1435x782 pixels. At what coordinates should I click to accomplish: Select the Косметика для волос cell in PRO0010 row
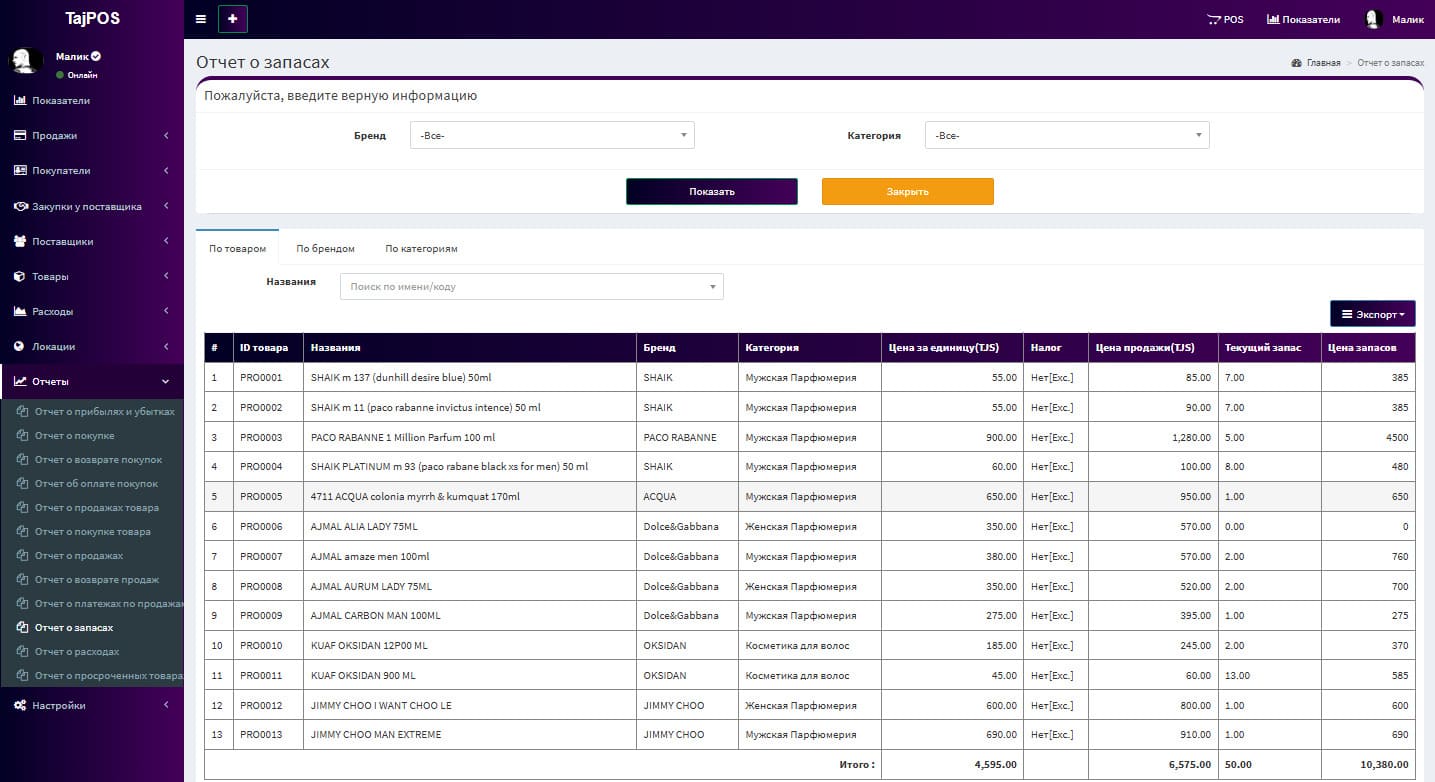810,646
